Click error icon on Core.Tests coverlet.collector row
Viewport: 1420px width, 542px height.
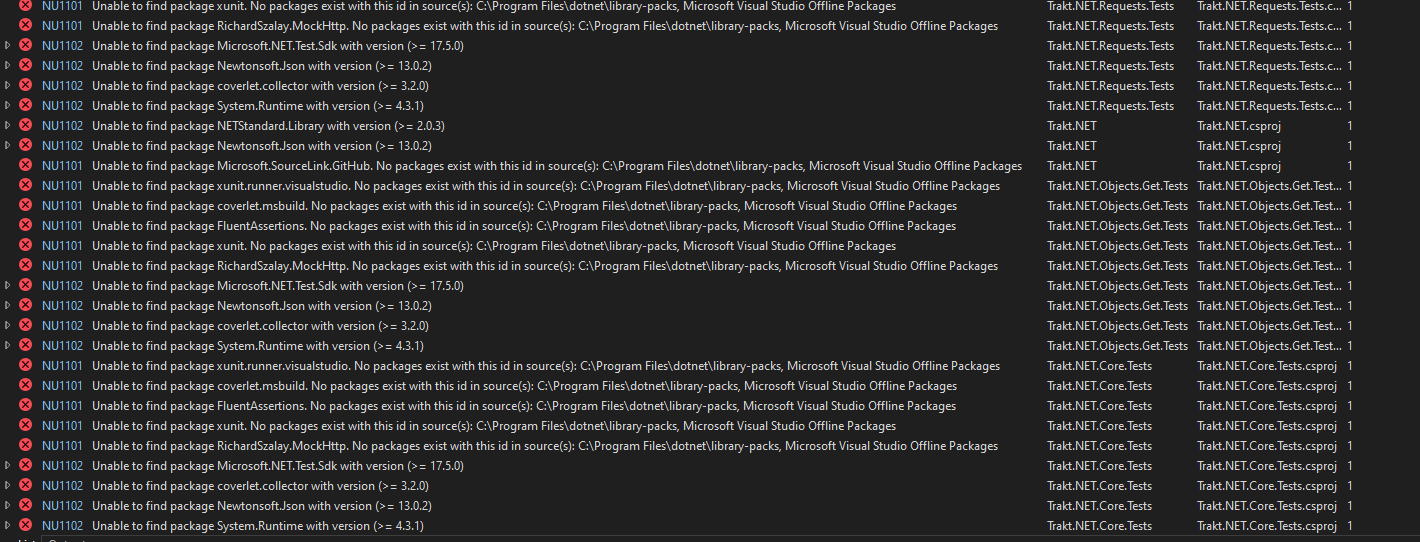click(x=25, y=486)
